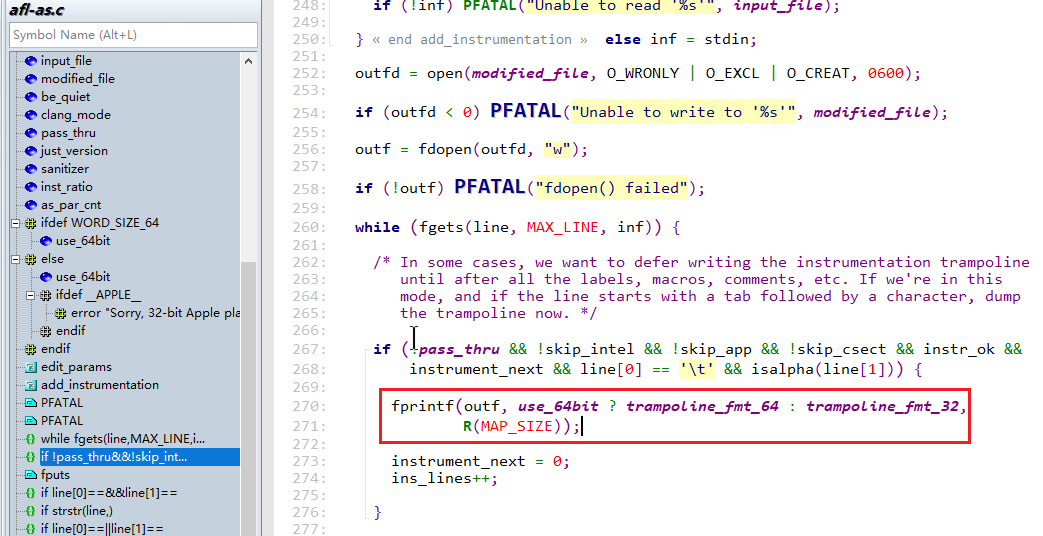Select be_quiet variable symbol

pyautogui.click(x=65, y=96)
